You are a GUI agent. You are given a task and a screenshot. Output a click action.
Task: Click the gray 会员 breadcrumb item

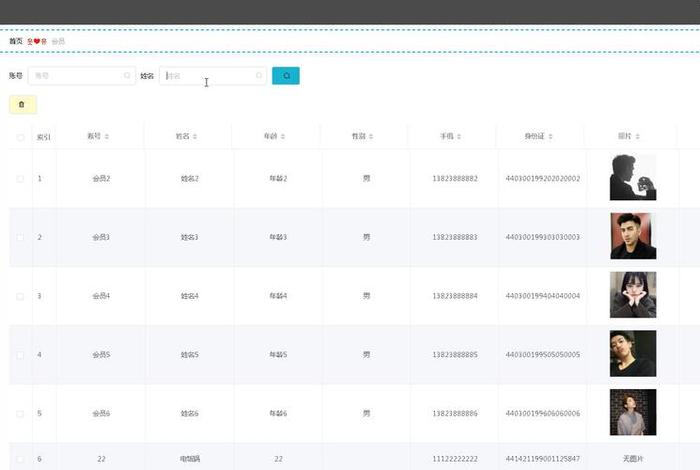click(x=58, y=42)
